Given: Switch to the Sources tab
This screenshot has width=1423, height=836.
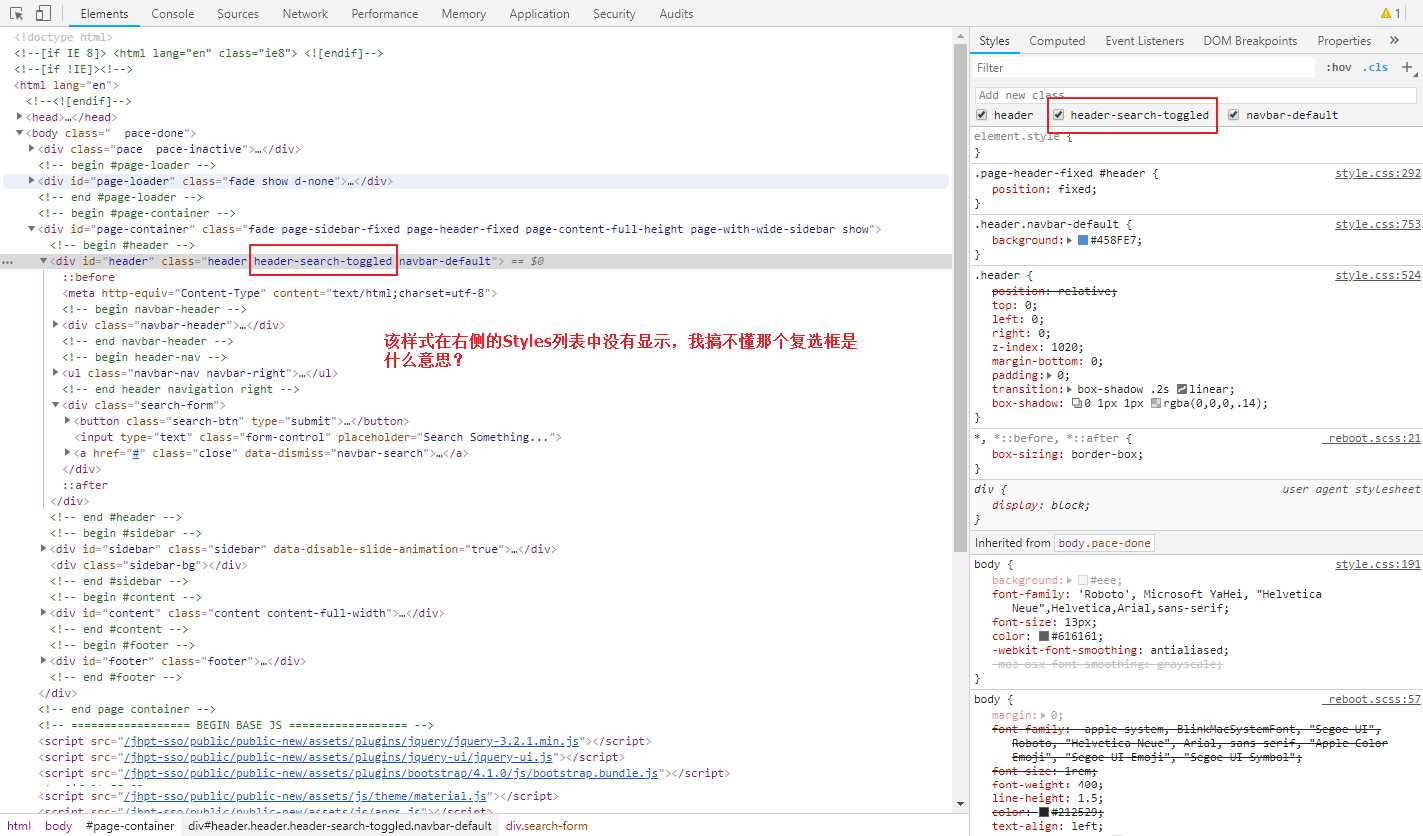Looking at the screenshot, I should pyautogui.click(x=238, y=14).
